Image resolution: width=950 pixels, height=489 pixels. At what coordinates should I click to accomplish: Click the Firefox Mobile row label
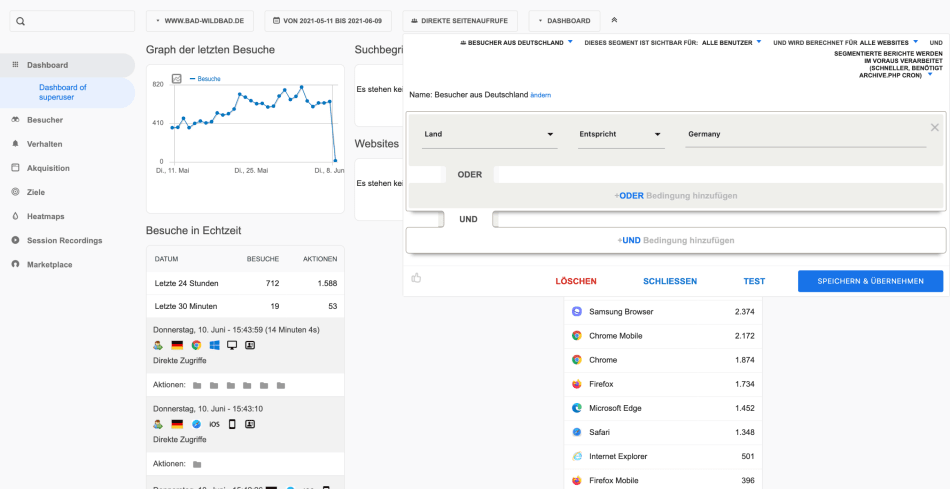(614, 481)
